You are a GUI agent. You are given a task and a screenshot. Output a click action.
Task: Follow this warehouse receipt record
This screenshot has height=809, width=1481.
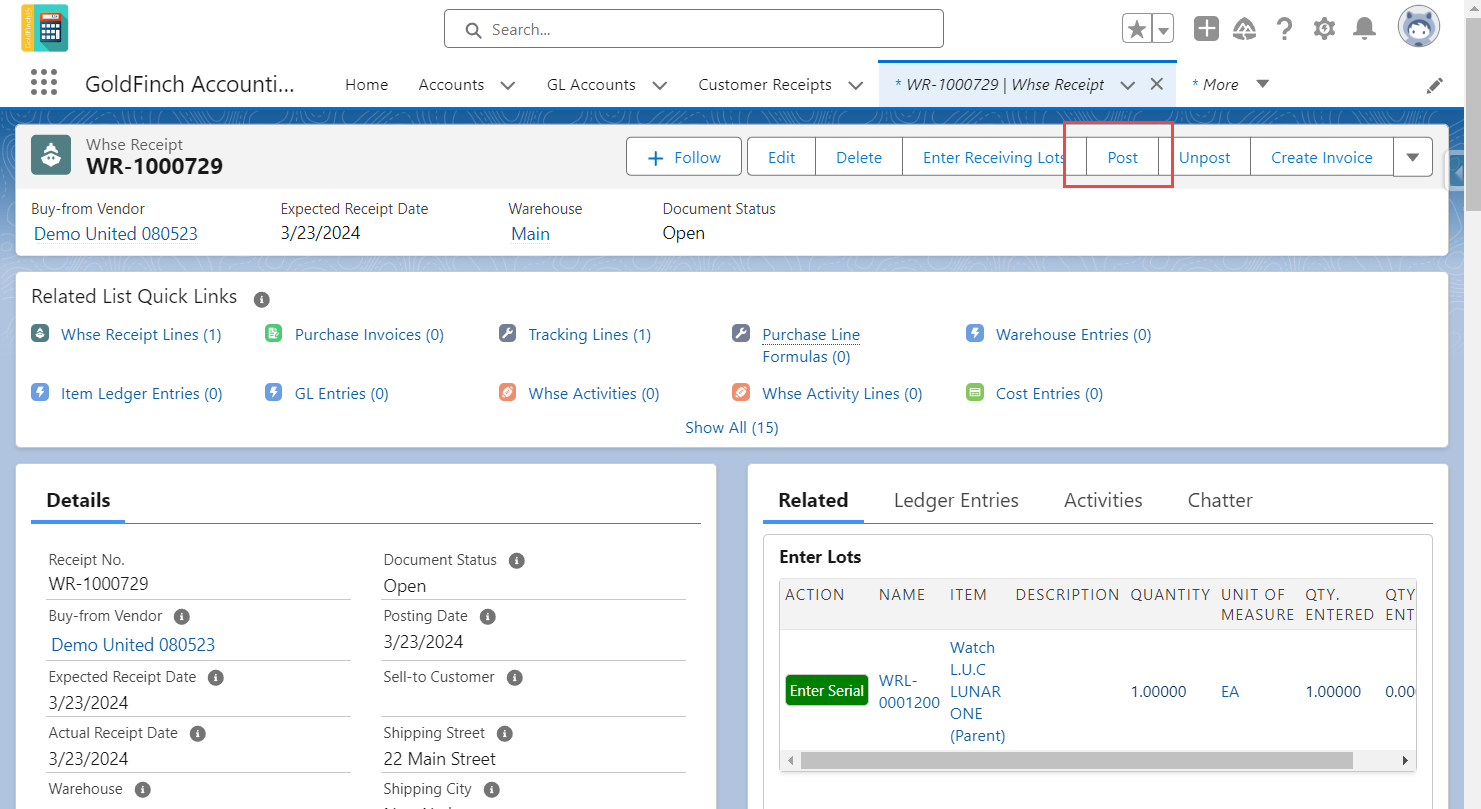pyautogui.click(x=684, y=157)
